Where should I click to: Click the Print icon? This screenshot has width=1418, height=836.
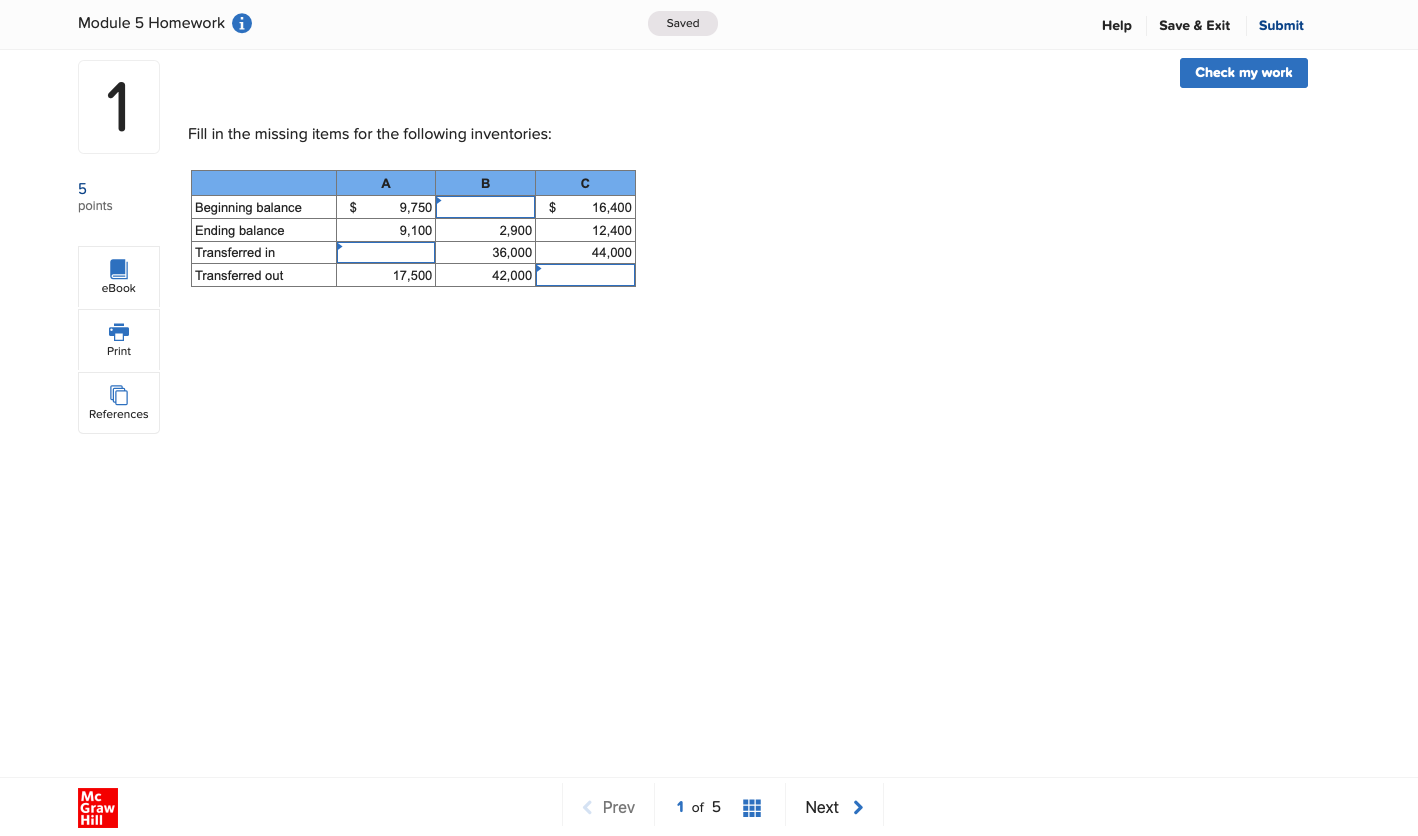click(118, 339)
